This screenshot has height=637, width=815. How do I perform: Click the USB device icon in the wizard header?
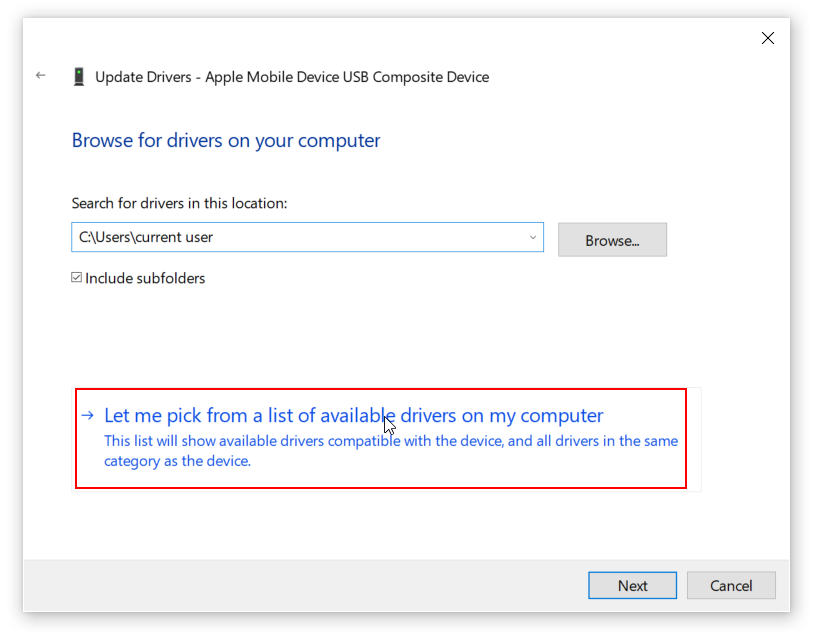[78, 76]
